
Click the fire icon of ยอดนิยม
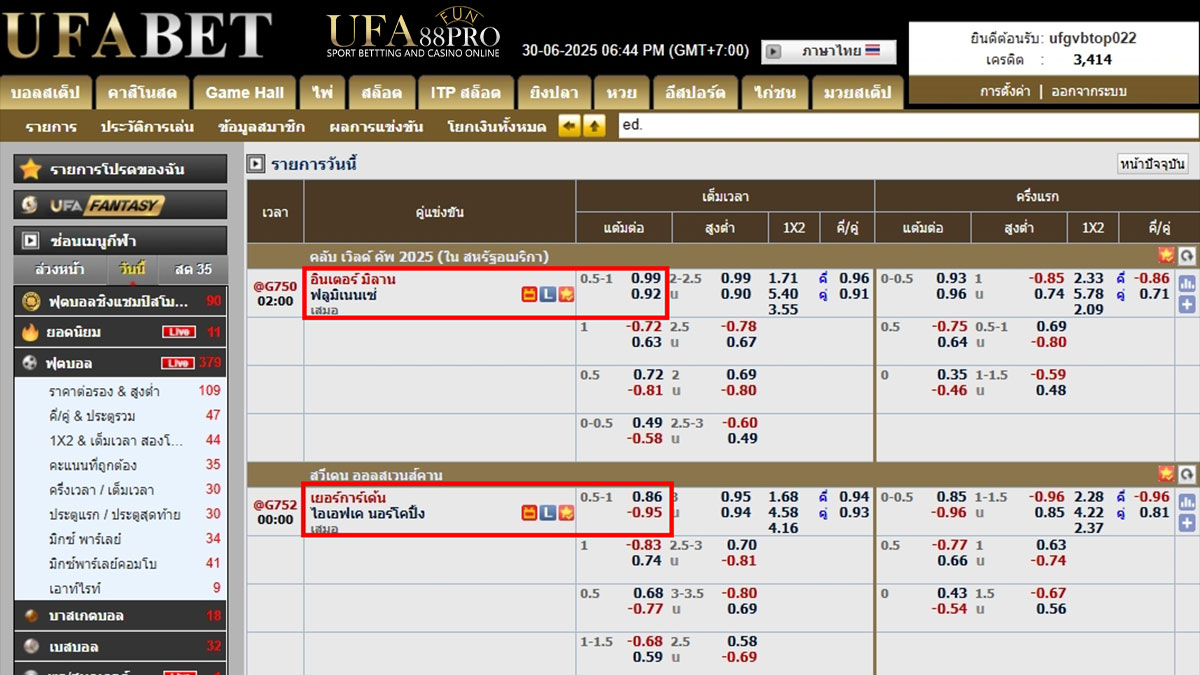30,332
